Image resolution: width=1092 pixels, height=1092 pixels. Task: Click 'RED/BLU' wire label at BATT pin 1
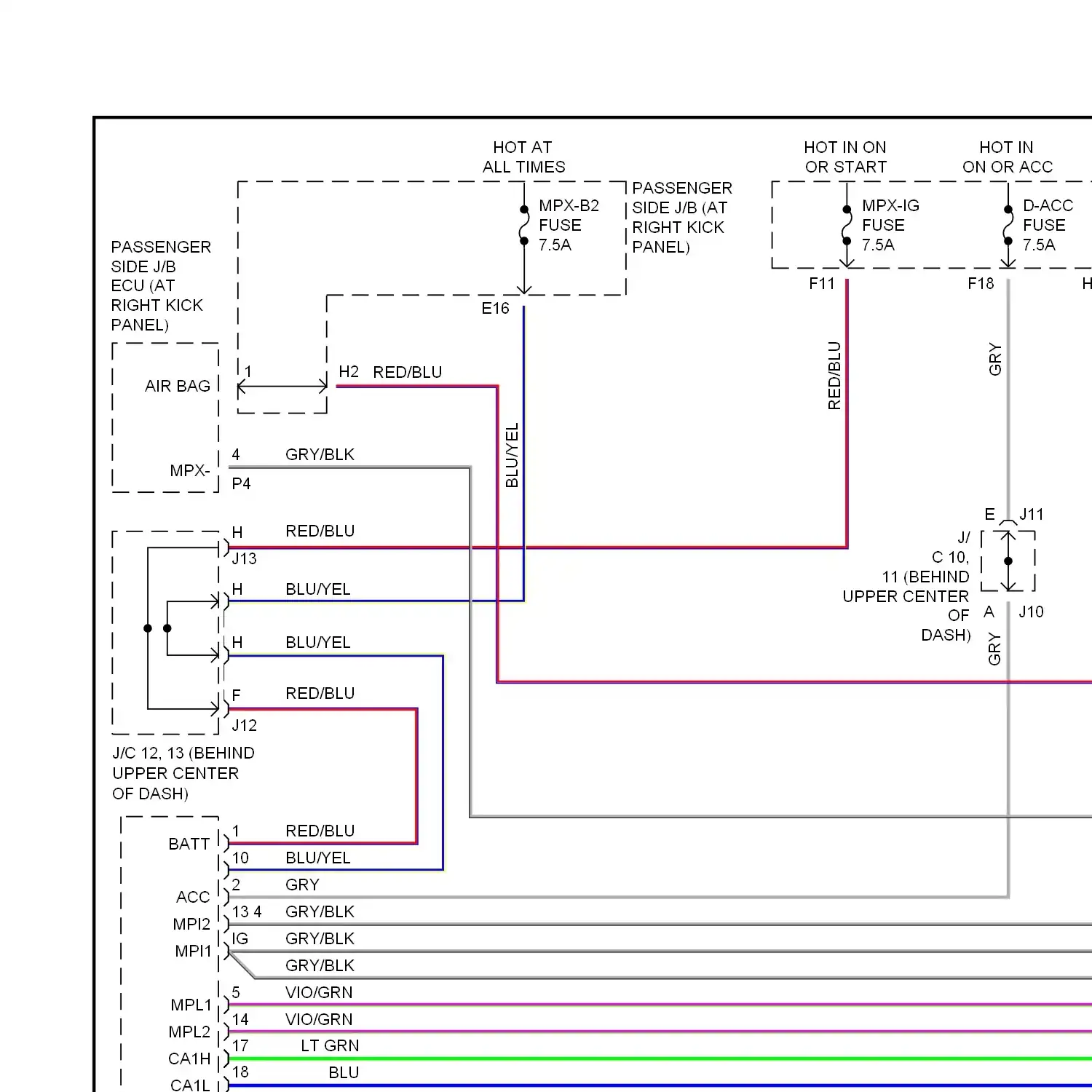(x=320, y=831)
